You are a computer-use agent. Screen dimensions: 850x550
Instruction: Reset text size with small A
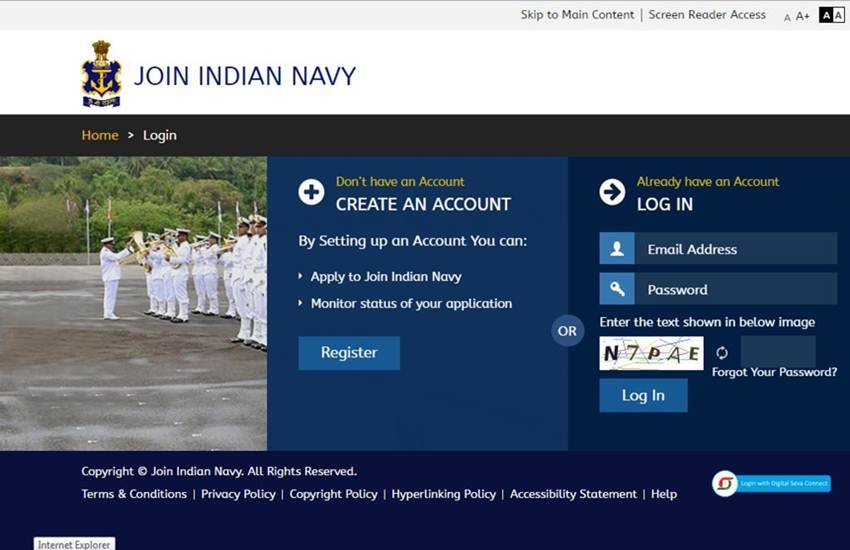click(x=787, y=17)
